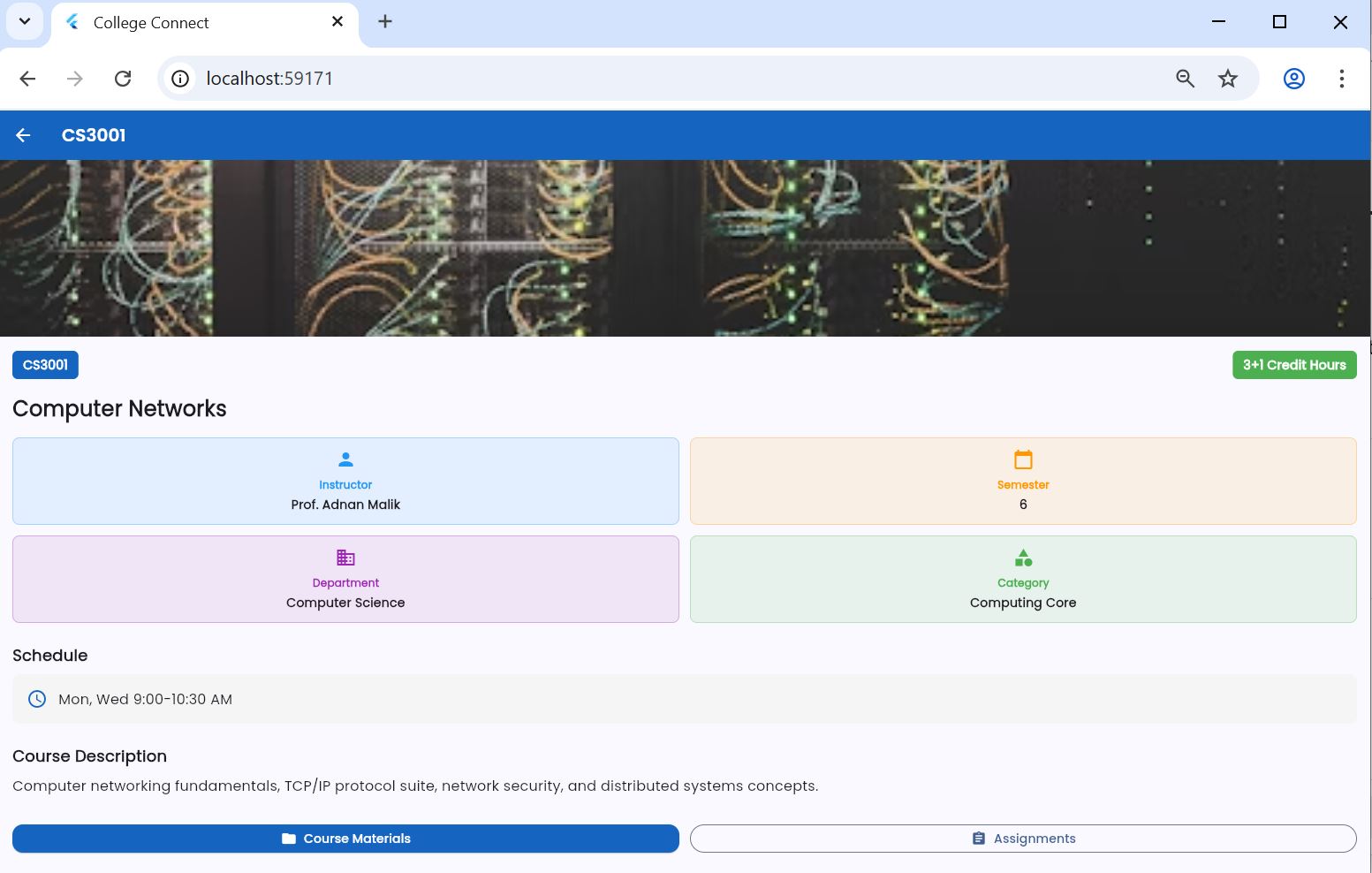
Task: View site information for localhost
Action: tap(180, 79)
